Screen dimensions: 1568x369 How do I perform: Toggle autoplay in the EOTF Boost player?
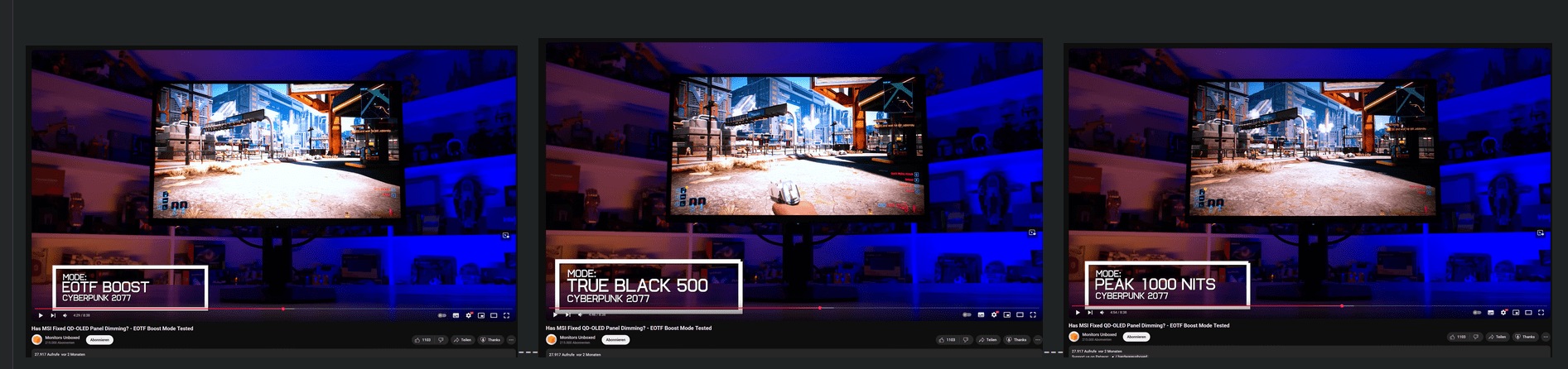[441, 315]
